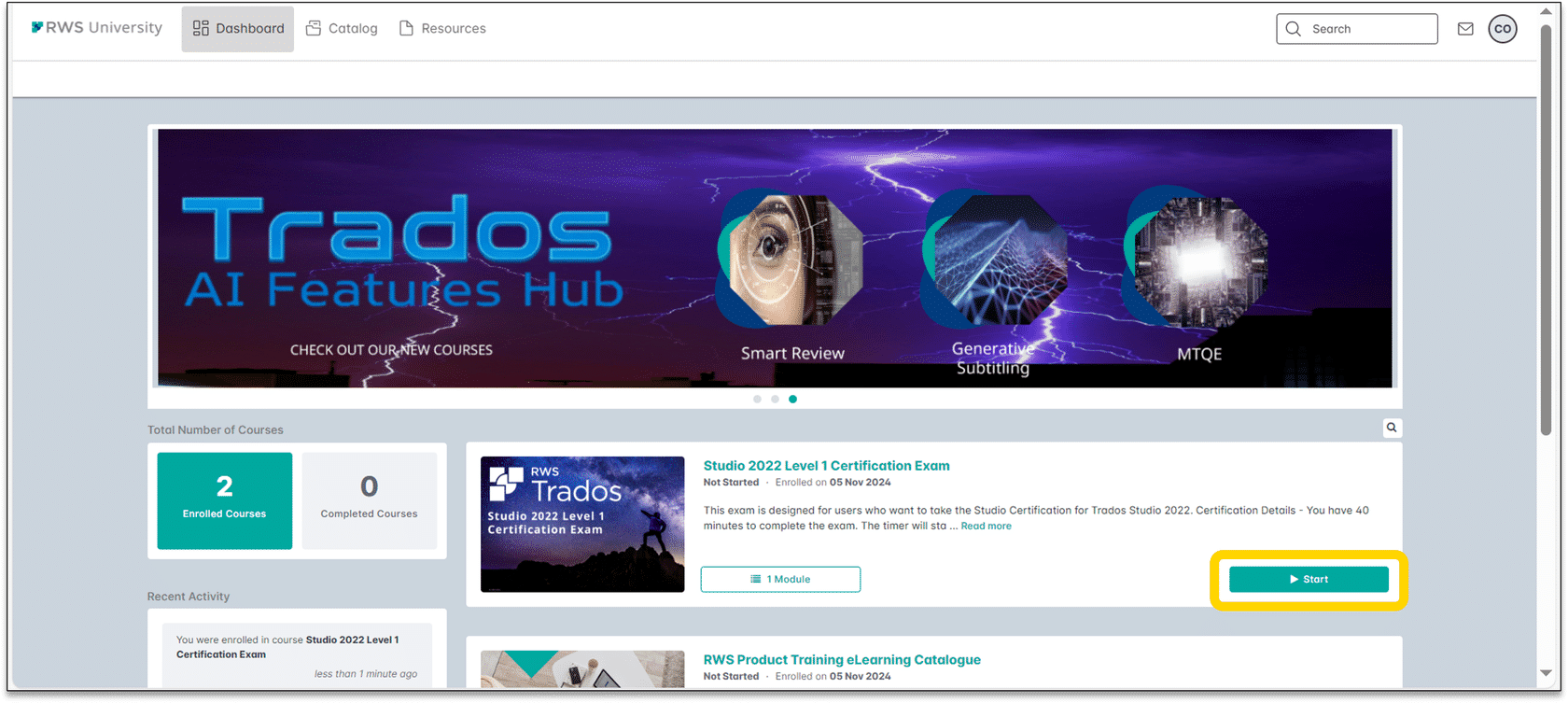Click the MTQE chip image
The image size is (1568, 703).
point(1197,259)
